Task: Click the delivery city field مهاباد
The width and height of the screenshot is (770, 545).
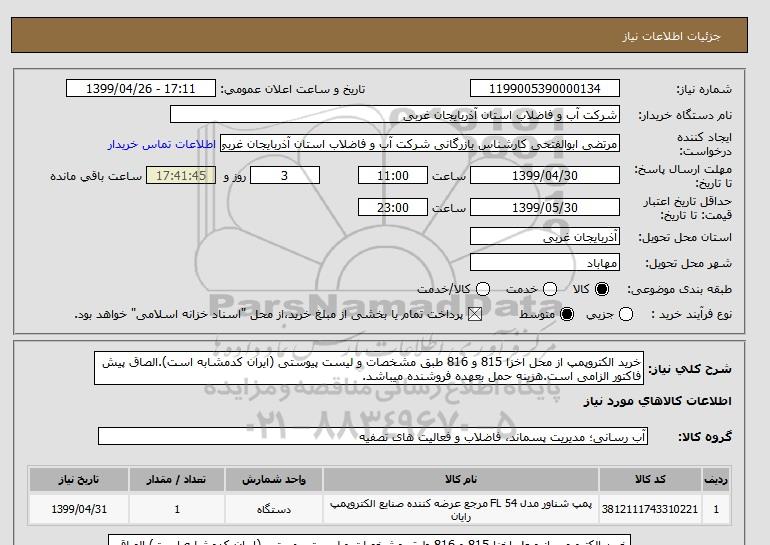Action: 545,263
